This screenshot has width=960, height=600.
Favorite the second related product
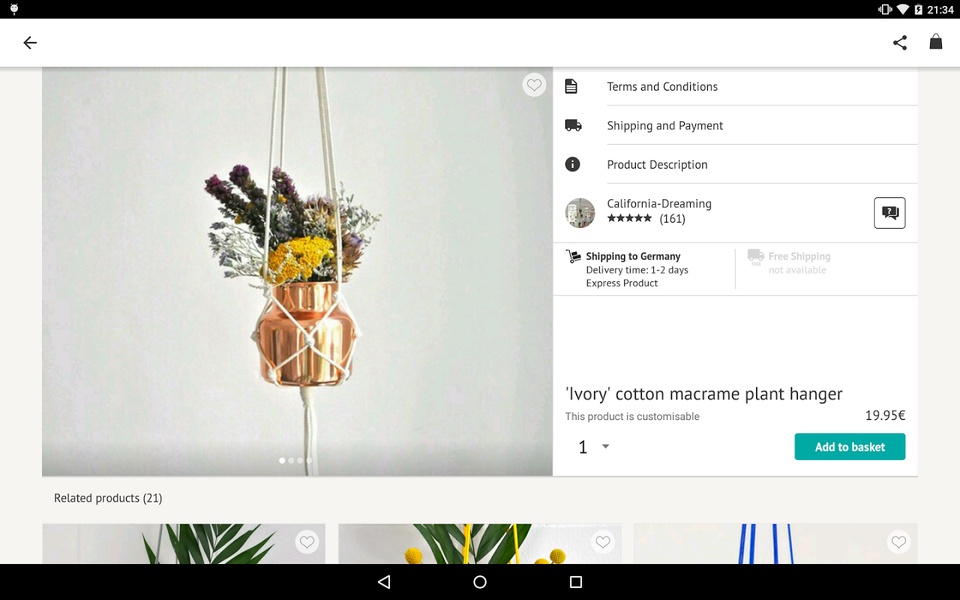[x=603, y=542]
